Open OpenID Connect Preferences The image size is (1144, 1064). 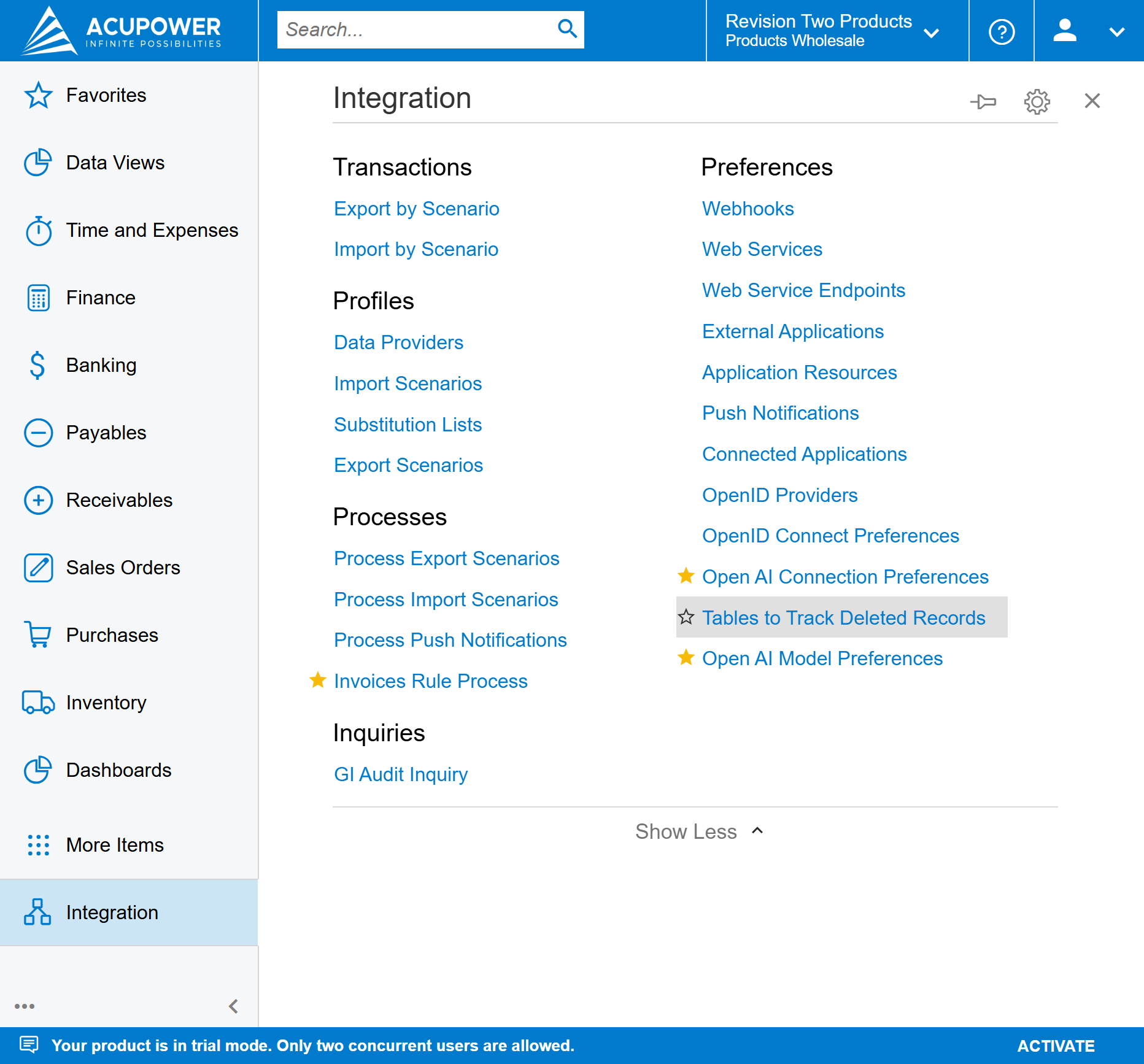pyautogui.click(x=831, y=536)
